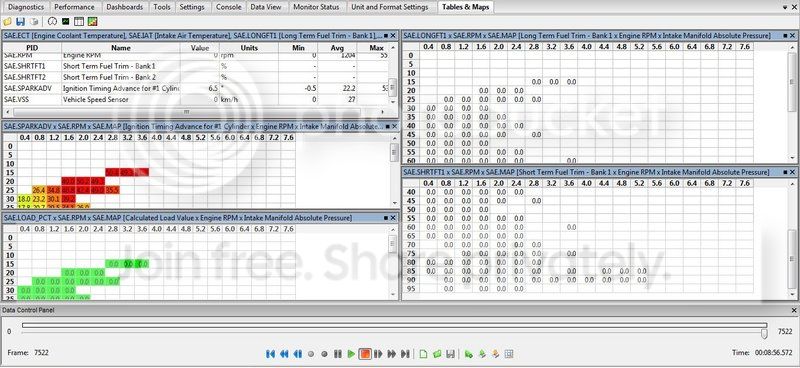
Task: Save using the blue floppy disk icon
Action: click(x=20, y=22)
